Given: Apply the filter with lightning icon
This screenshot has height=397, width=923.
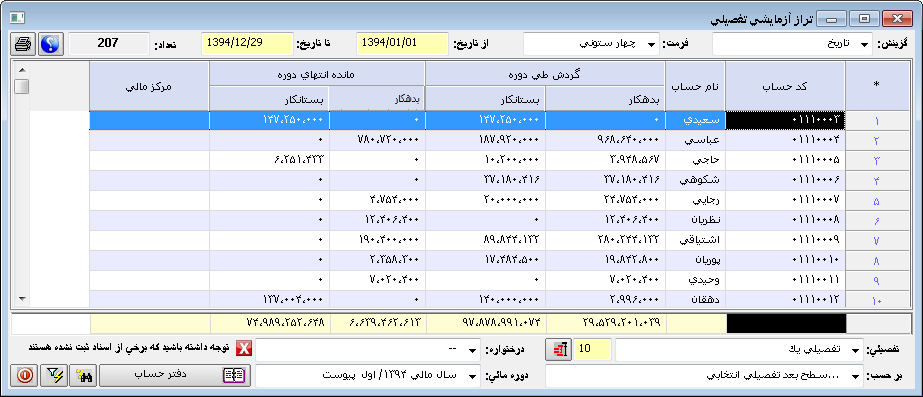Looking at the screenshot, I should [x=54, y=376].
